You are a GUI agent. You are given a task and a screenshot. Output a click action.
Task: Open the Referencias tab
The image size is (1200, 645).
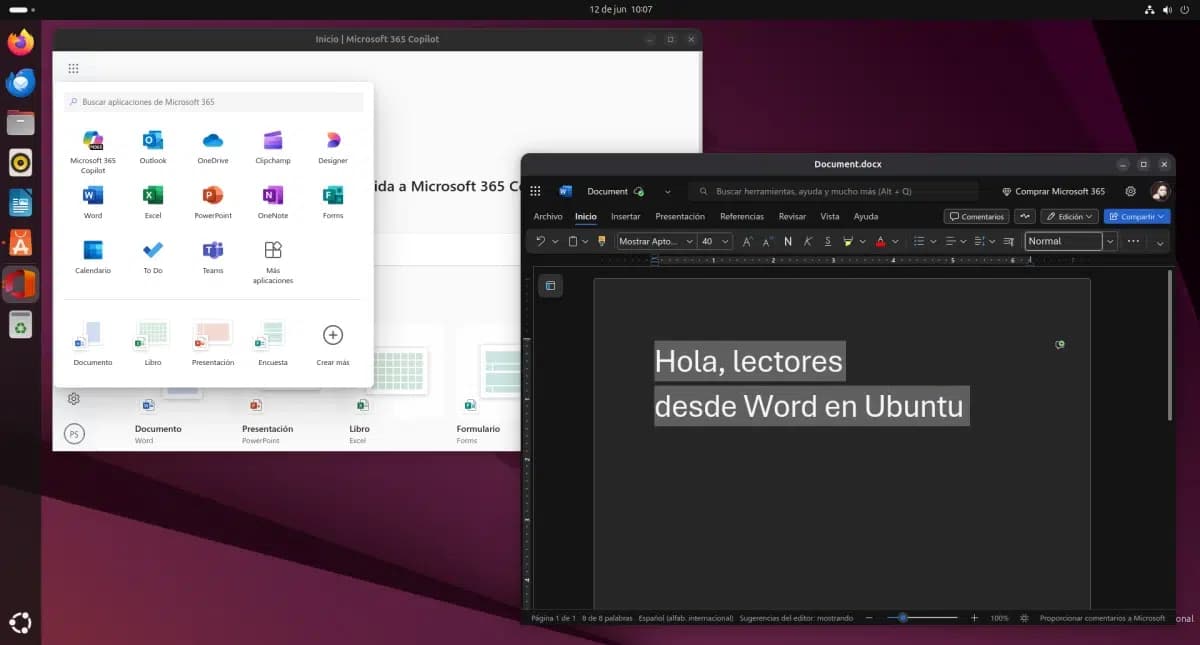click(742, 216)
